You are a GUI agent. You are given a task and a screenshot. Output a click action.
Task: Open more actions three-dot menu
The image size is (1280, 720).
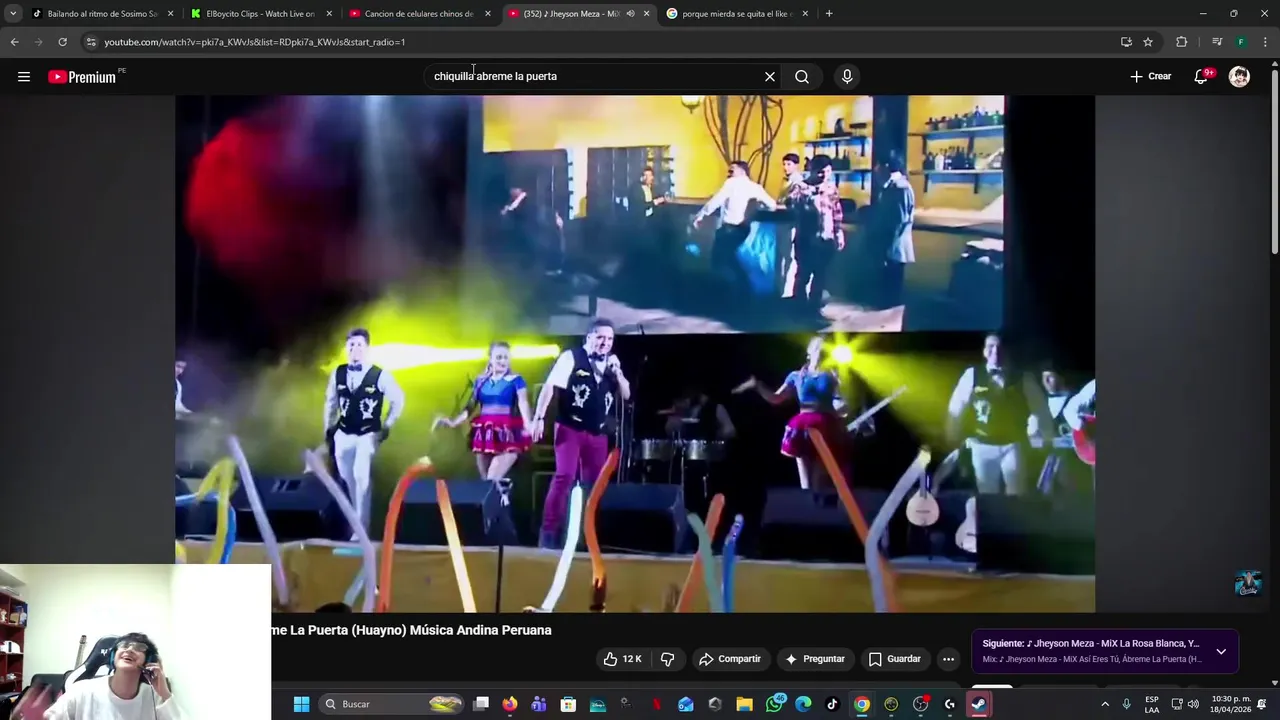(x=948, y=659)
